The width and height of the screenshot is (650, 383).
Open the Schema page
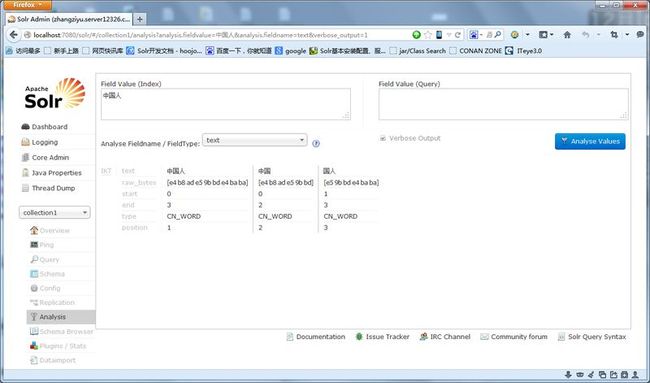[x=48, y=274]
